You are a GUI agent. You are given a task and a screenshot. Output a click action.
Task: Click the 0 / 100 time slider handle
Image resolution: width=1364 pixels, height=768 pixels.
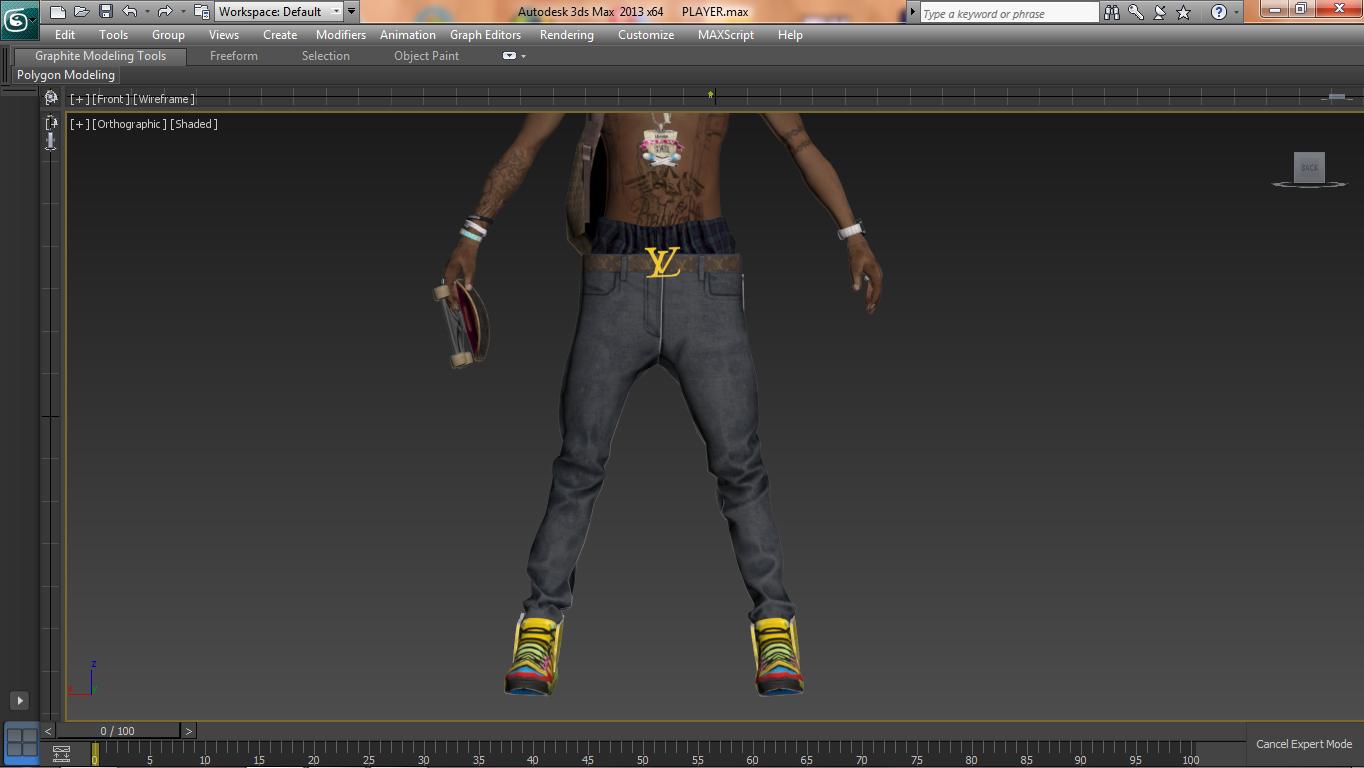point(118,731)
